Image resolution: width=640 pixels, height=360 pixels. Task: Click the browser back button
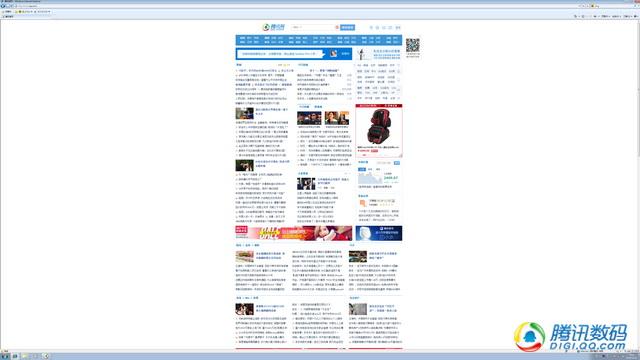click(3, 6)
